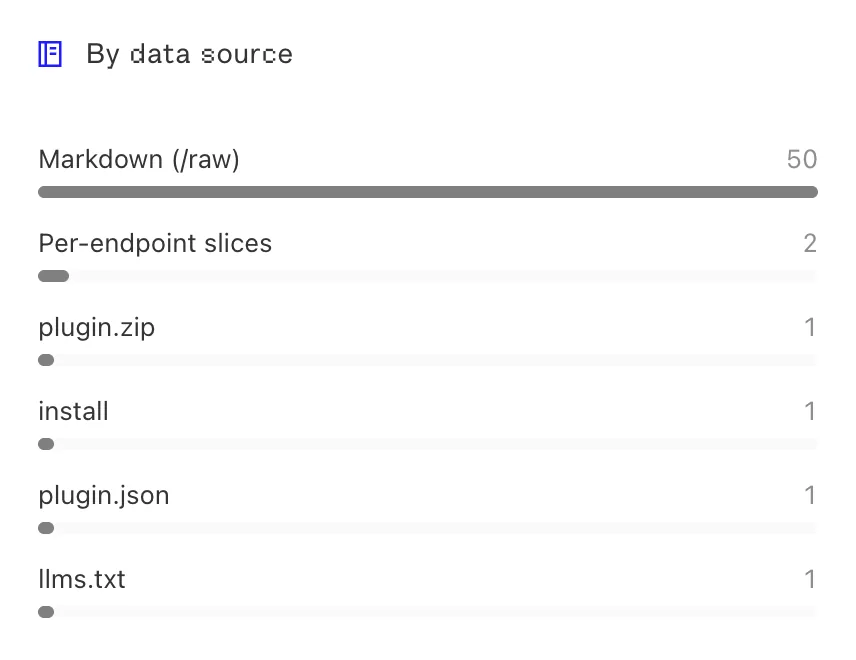Click the llms.txt bar dot
The height and width of the screenshot is (660, 856).
(x=46, y=613)
